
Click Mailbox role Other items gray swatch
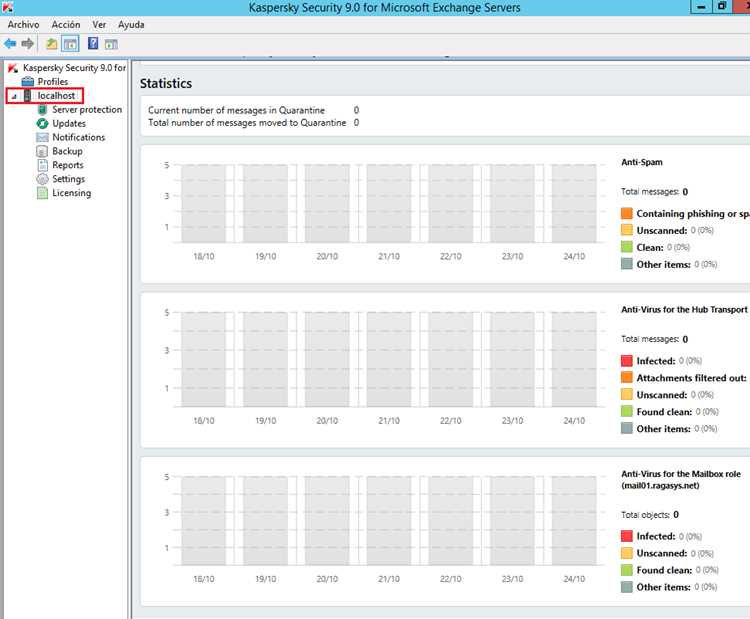627,587
